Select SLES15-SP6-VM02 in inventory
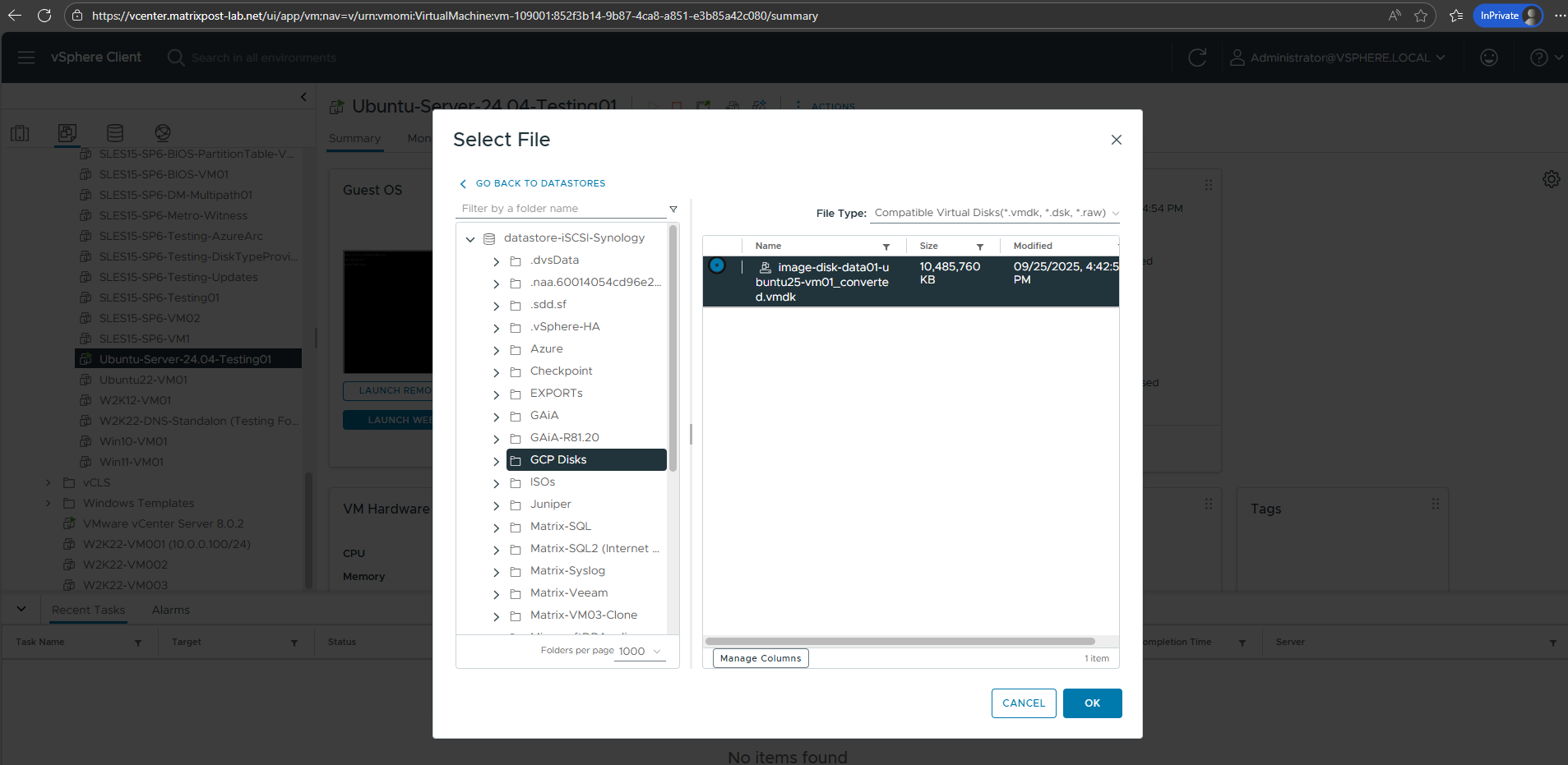Viewport: 1568px width, 765px height. 150,318
